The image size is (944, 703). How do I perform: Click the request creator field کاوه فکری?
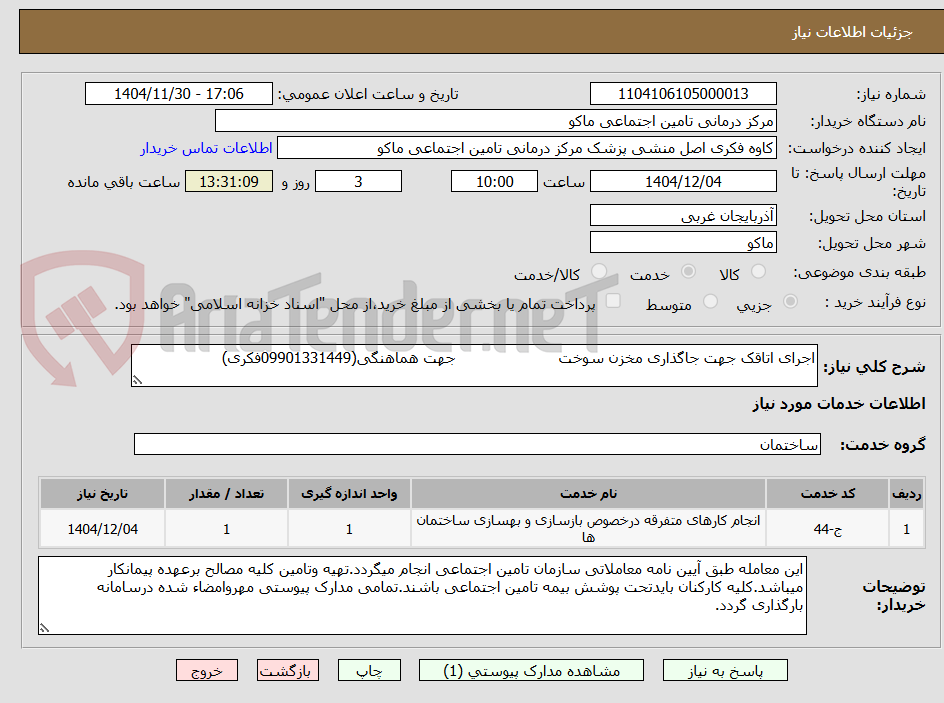tap(527, 148)
